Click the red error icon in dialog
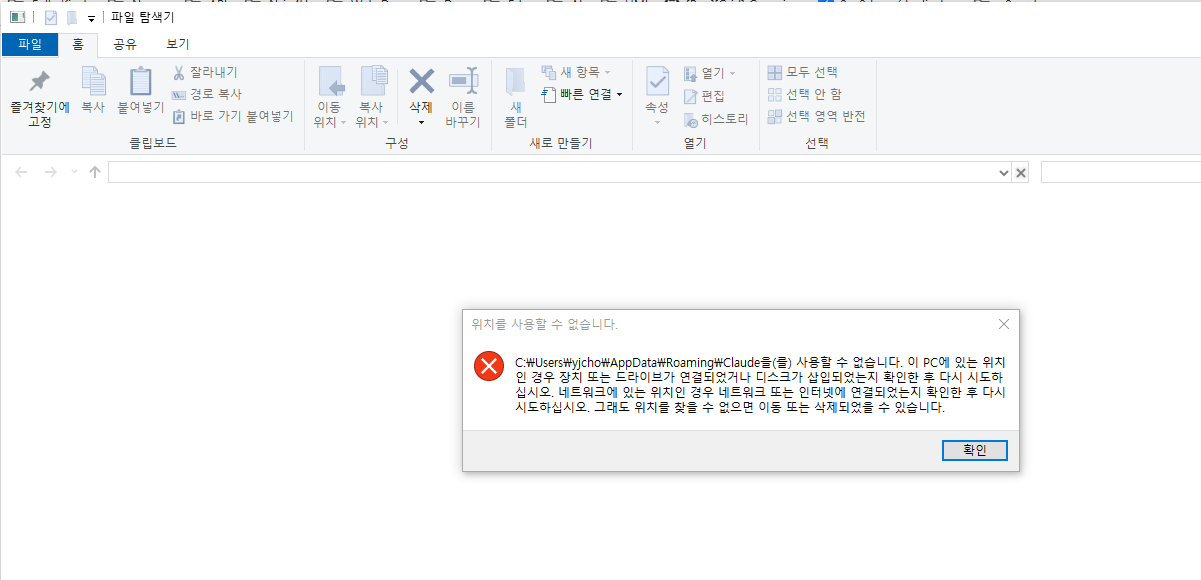The image size is (1201, 580). tap(489, 367)
